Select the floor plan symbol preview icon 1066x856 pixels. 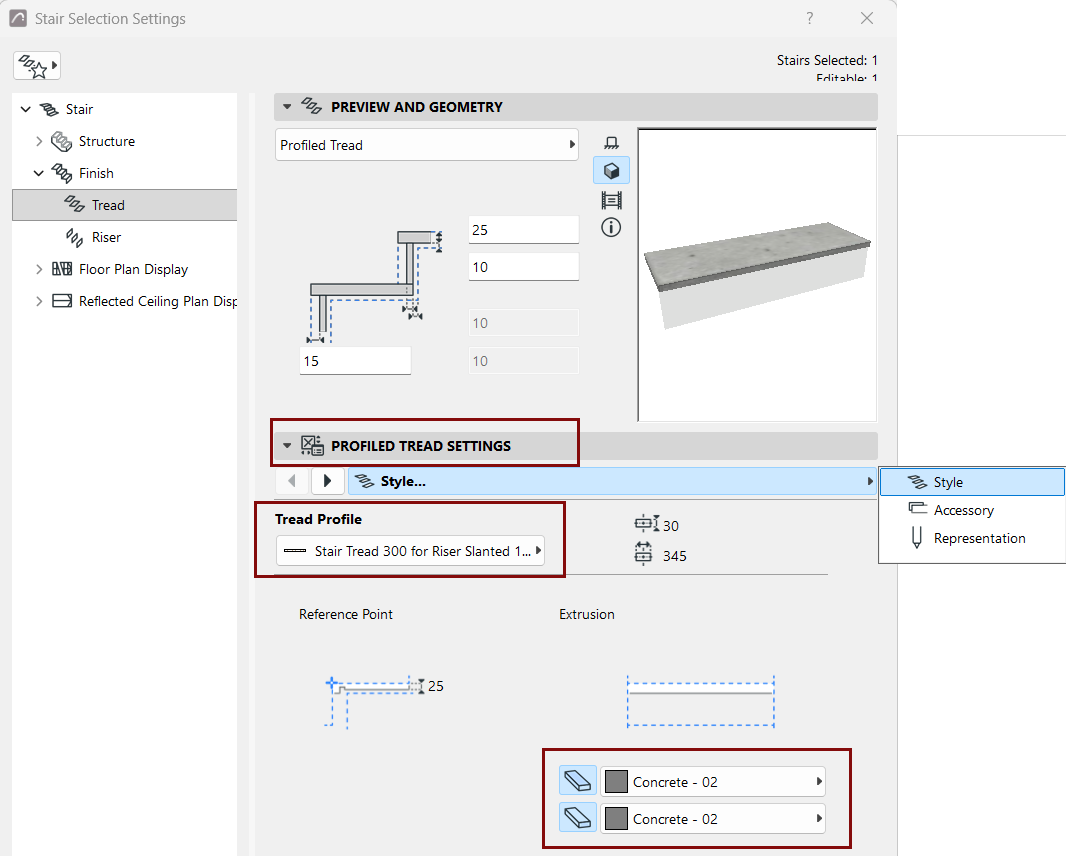611,143
